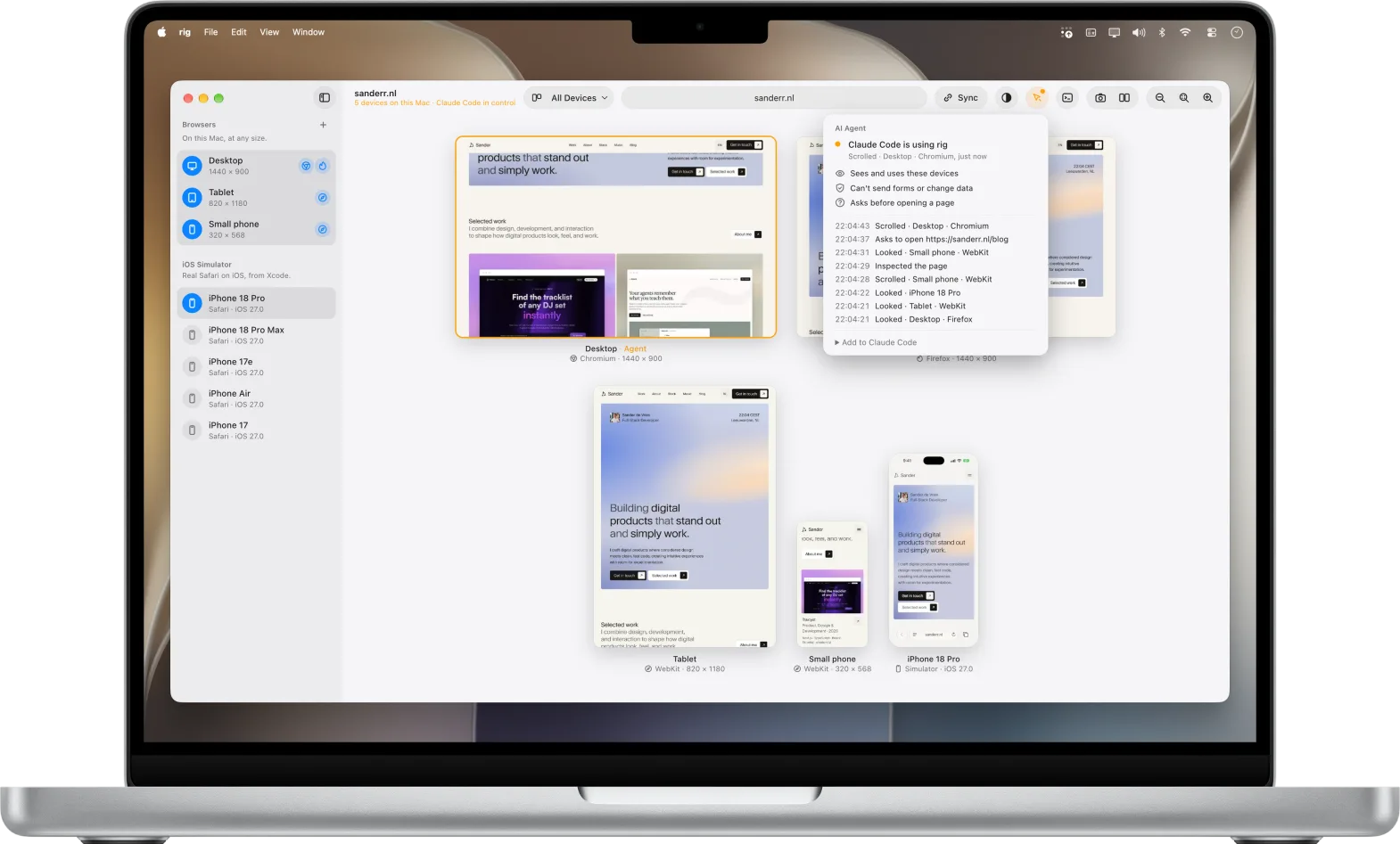Screen dimensions: 1400x844
Task: Take a screenshot with camera icon
Action: 1100,98
